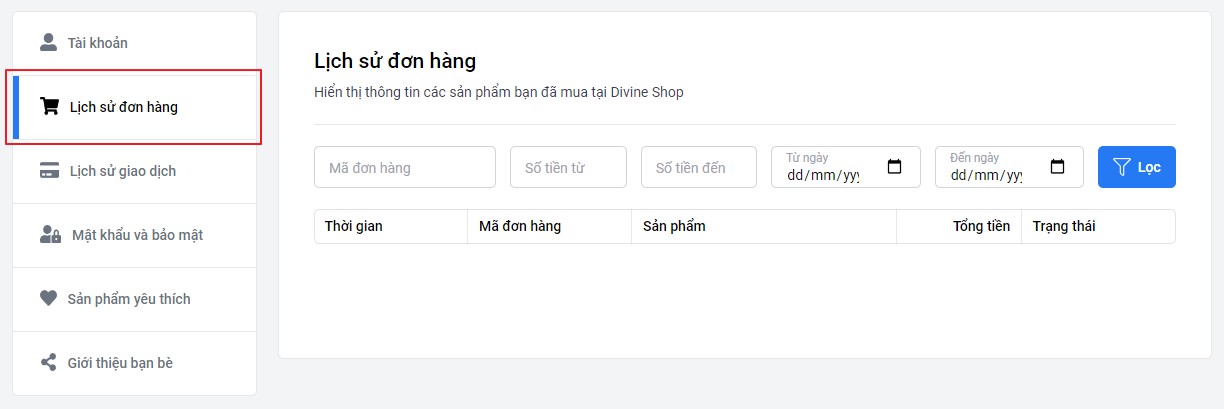This screenshot has height=409, width=1224.
Task: Click the user icon beside Tài khoản
Action: click(48, 42)
